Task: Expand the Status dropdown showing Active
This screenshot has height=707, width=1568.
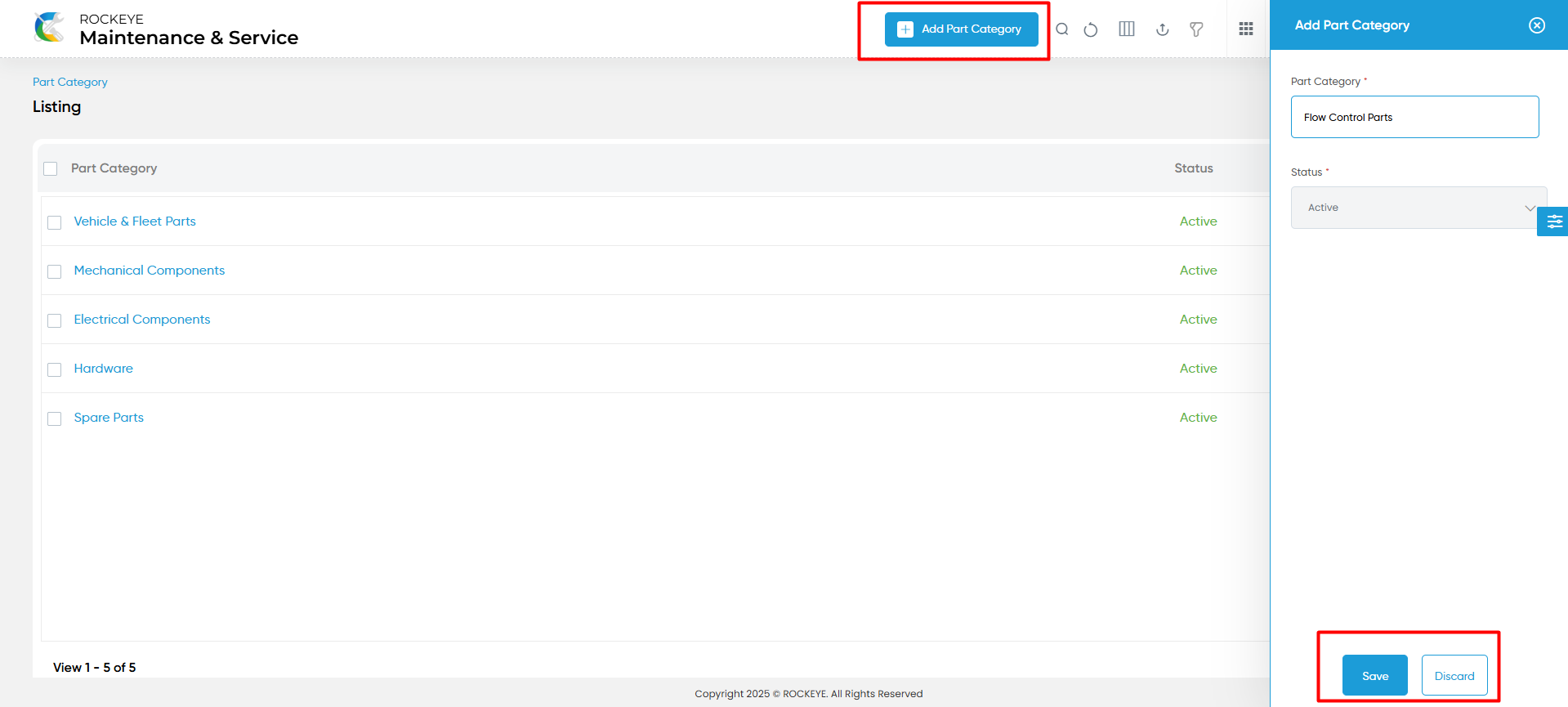Action: click(1418, 208)
